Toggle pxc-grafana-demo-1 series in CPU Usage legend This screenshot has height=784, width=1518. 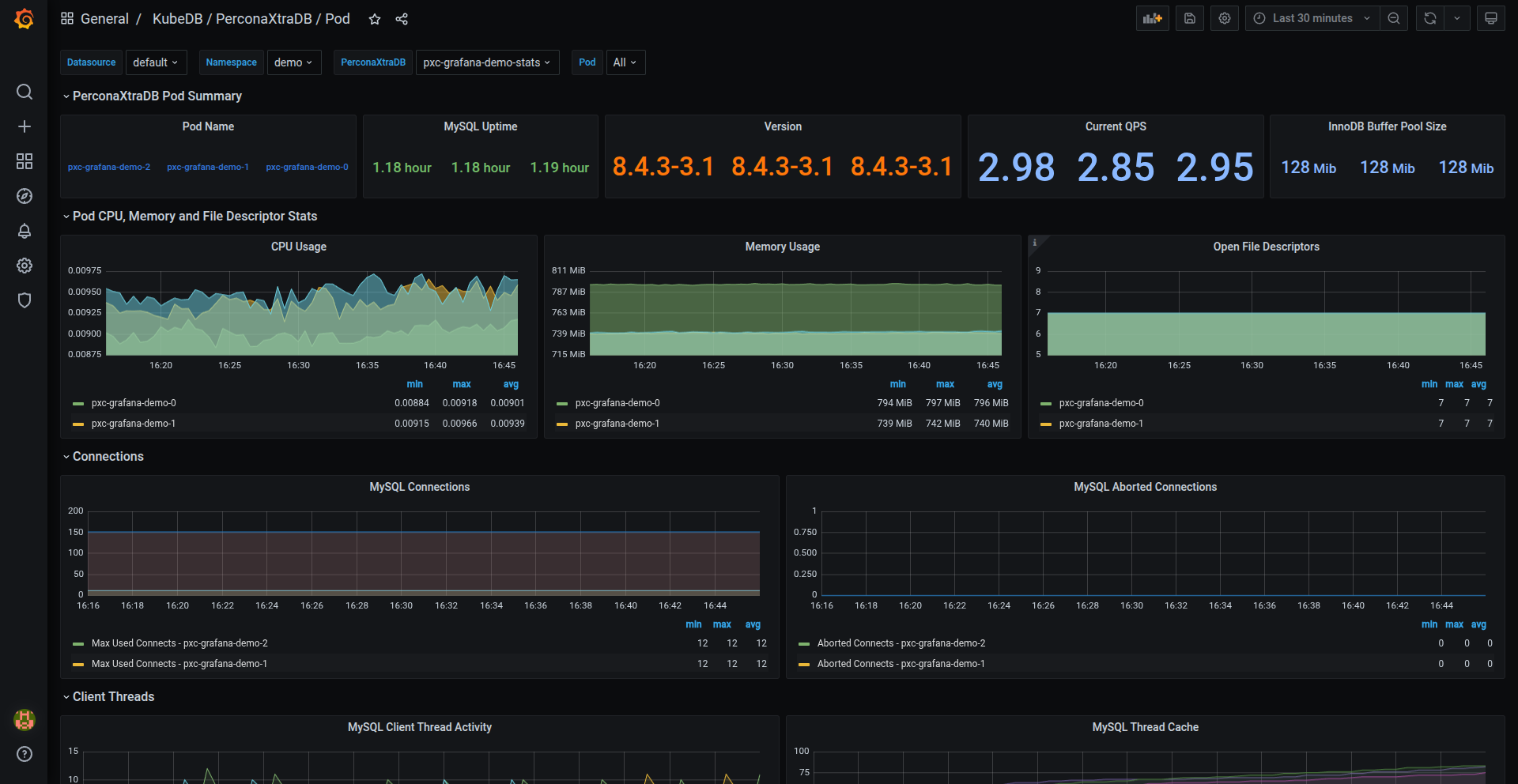134,424
